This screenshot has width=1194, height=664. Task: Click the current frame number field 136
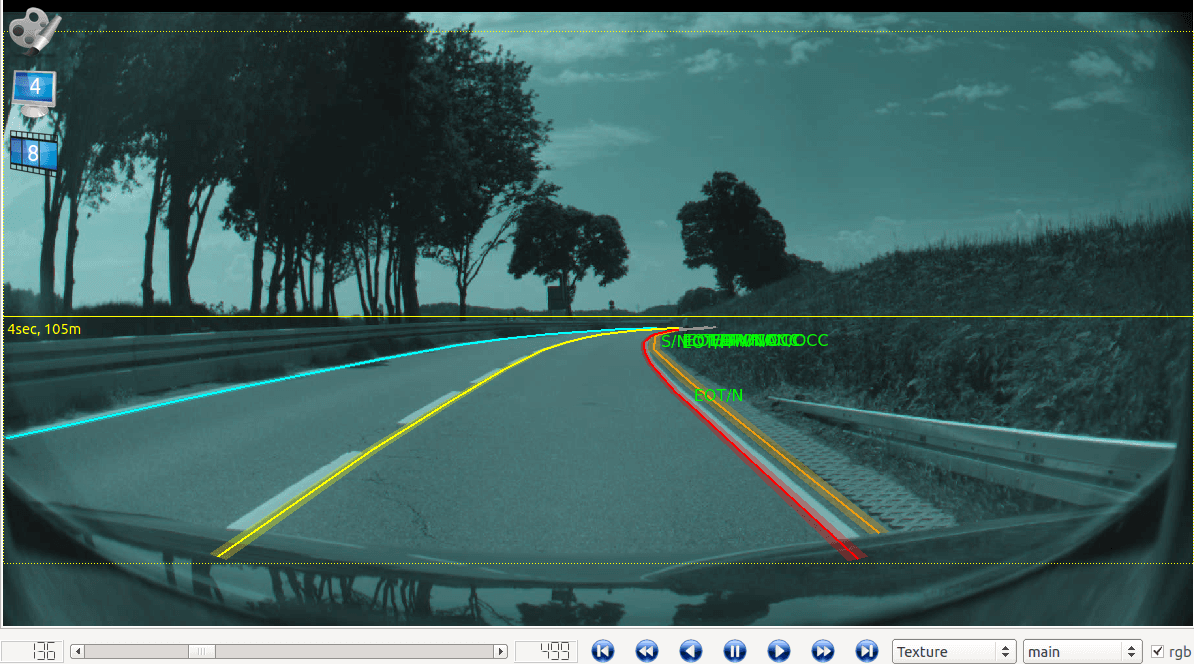[32, 651]
